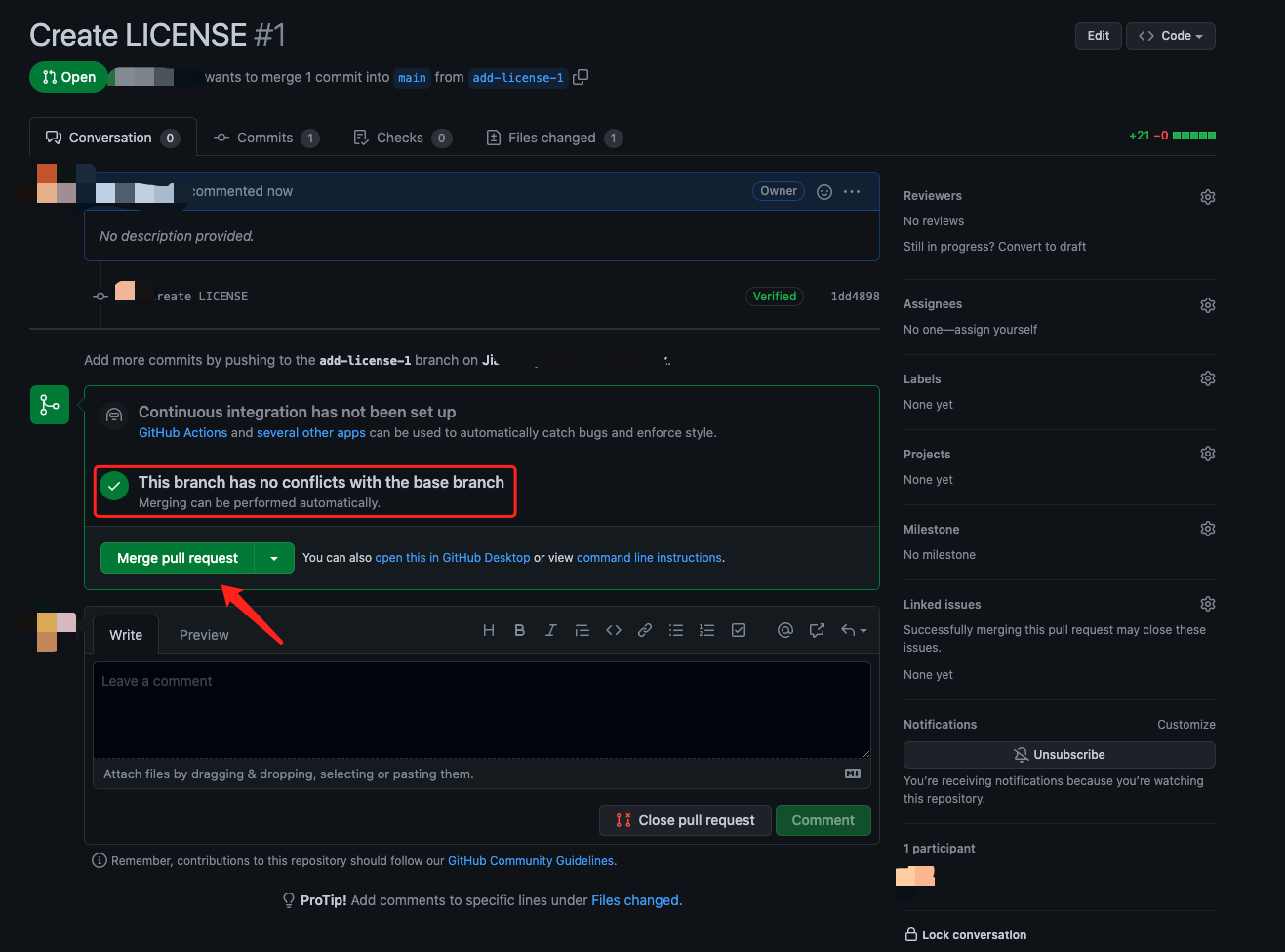Insert a hyperlink using the link icon
The image size is (1285, 952).
pyautogui.click(x=645, y=630)
